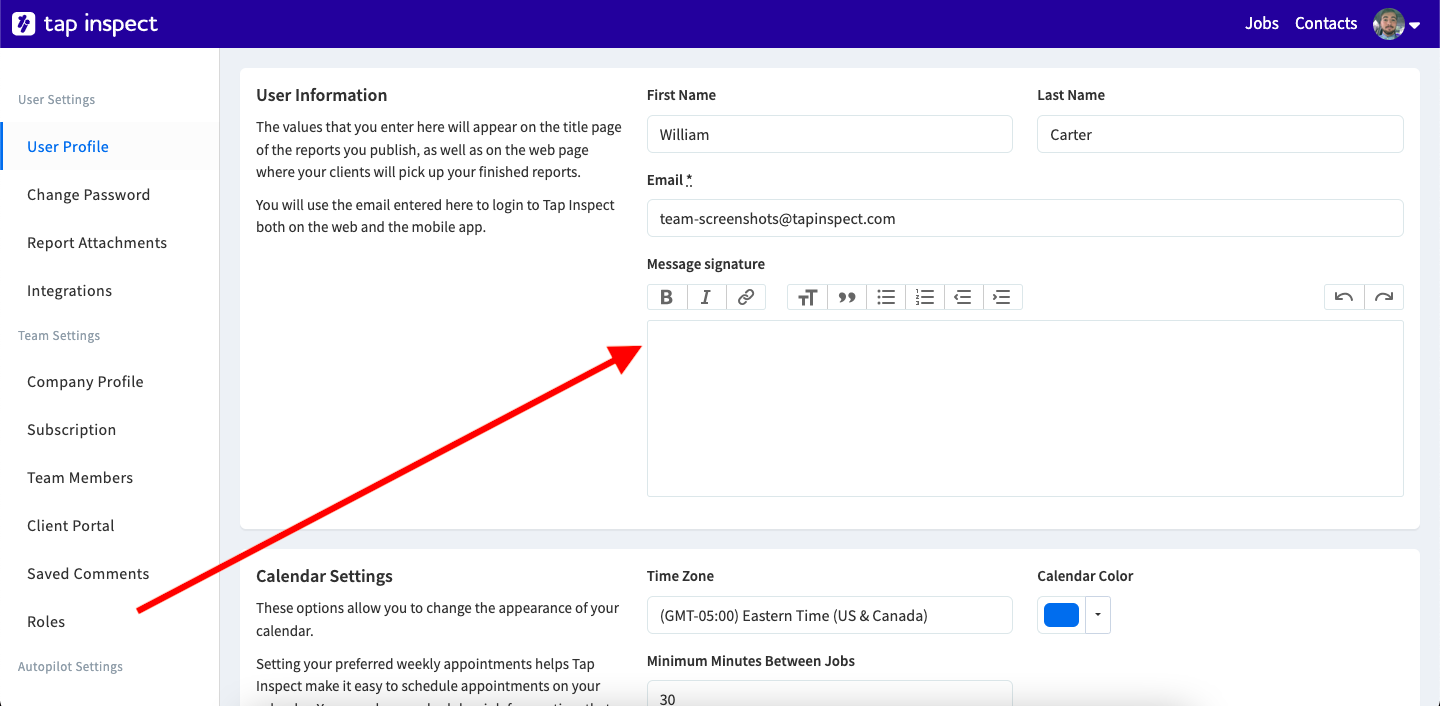Increase indent level in signature
Screen dimensions: 1440x706
tap(1002, 297)
